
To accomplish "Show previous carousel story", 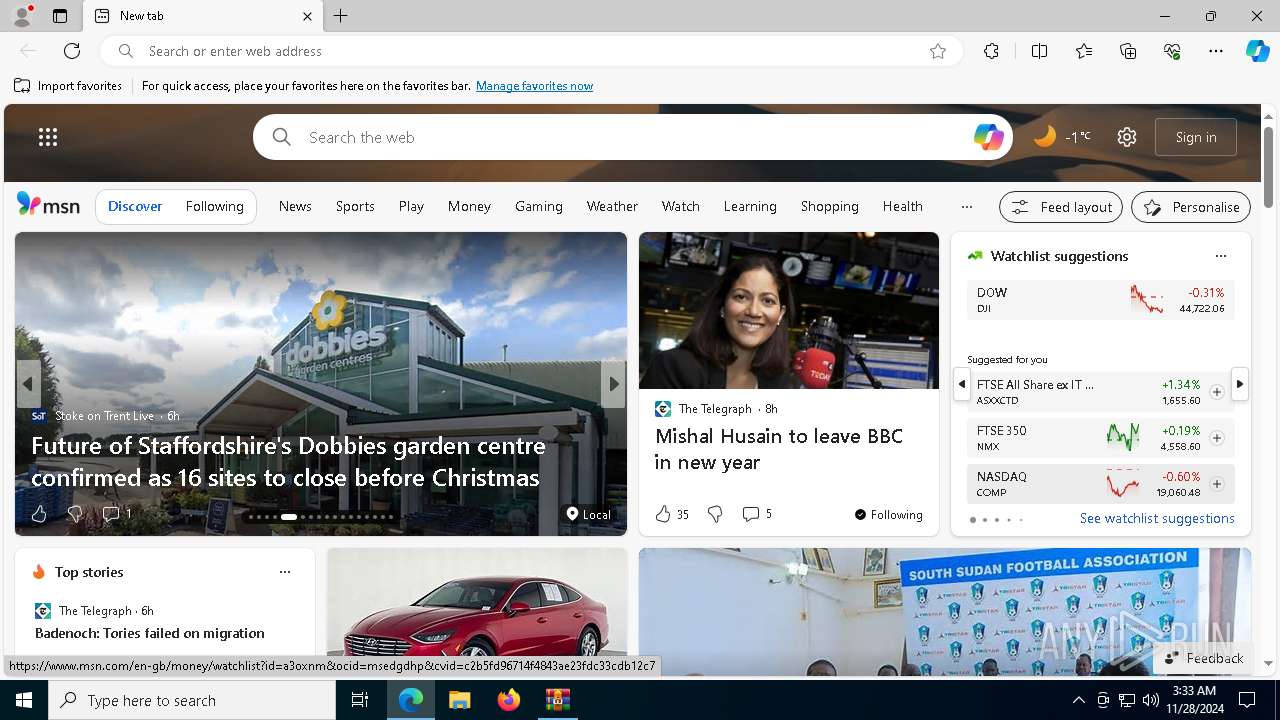I will pos(28,384).
